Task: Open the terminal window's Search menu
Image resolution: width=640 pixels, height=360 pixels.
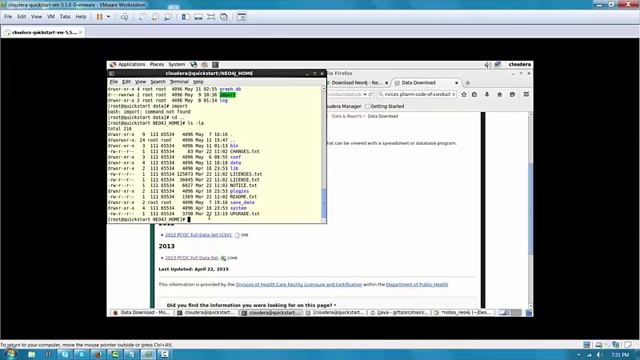Action: [158, 82]
